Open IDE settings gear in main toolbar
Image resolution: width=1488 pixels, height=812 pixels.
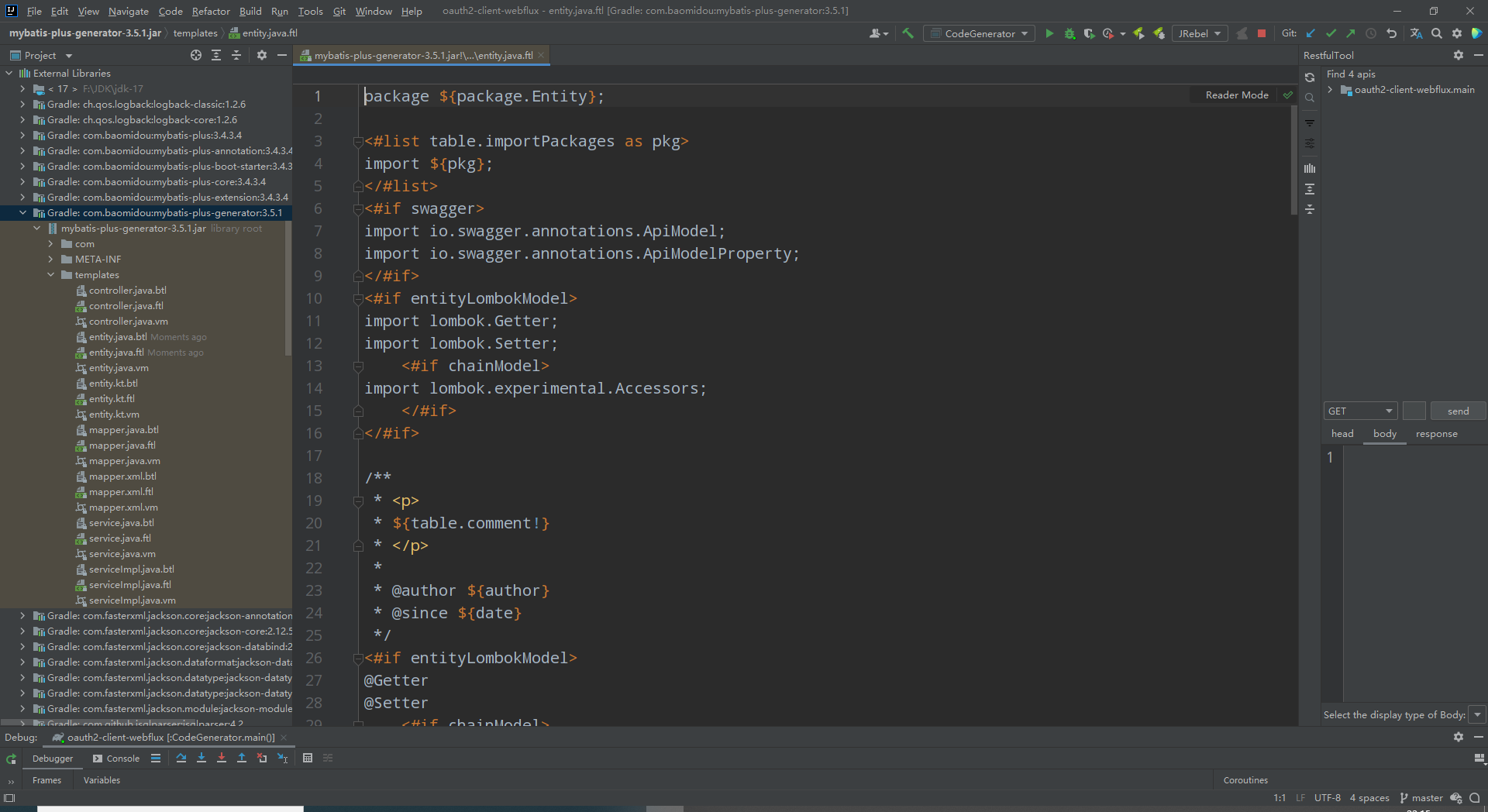1457,33
